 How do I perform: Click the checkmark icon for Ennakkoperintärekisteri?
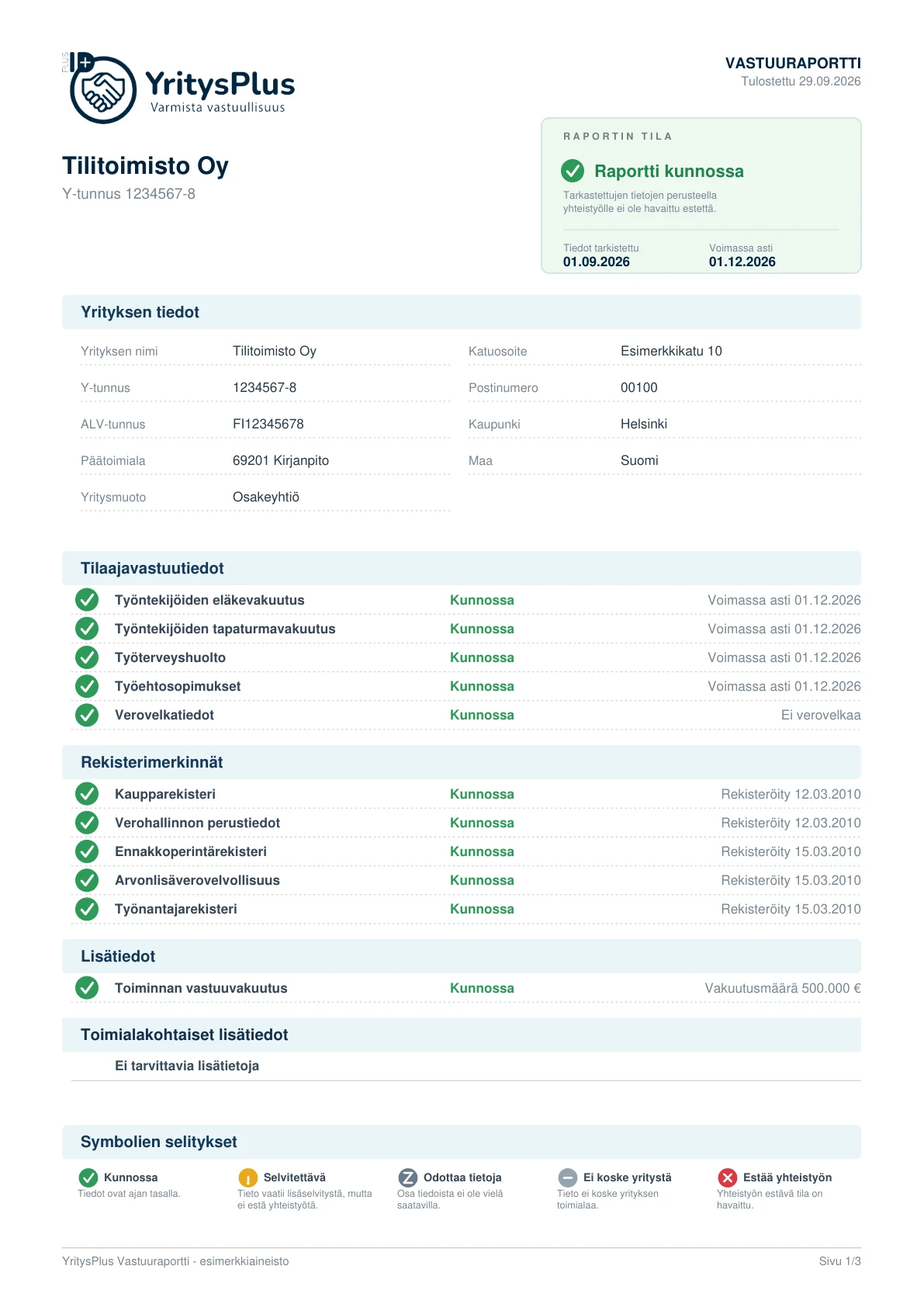[87, 851]
